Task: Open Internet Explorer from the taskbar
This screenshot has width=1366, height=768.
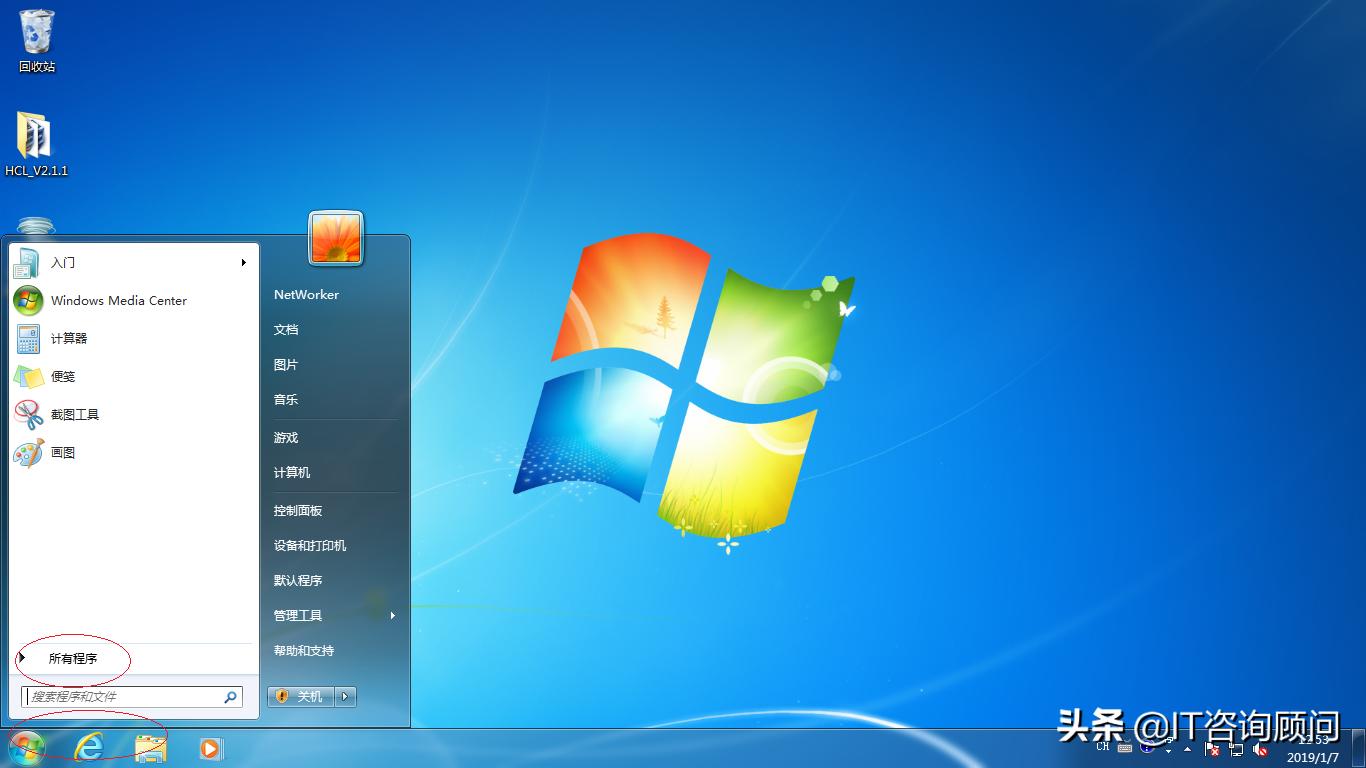Action: (x=89, y=747)
